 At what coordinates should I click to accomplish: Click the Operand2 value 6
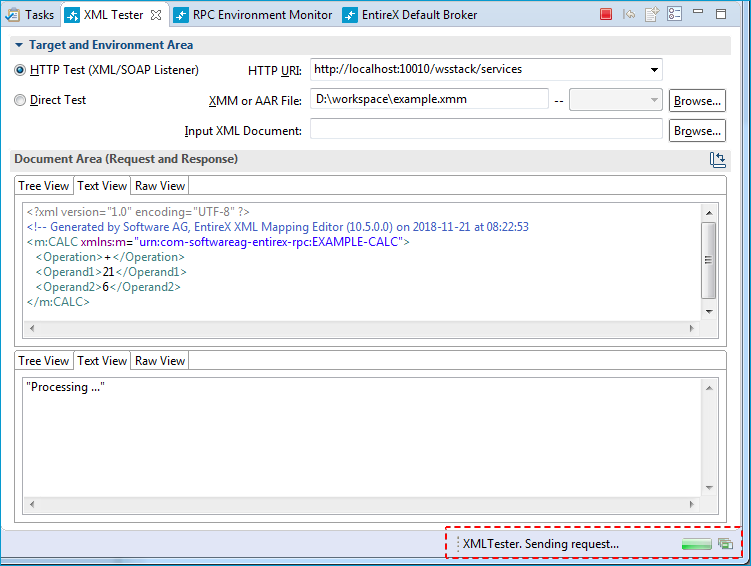106,287
